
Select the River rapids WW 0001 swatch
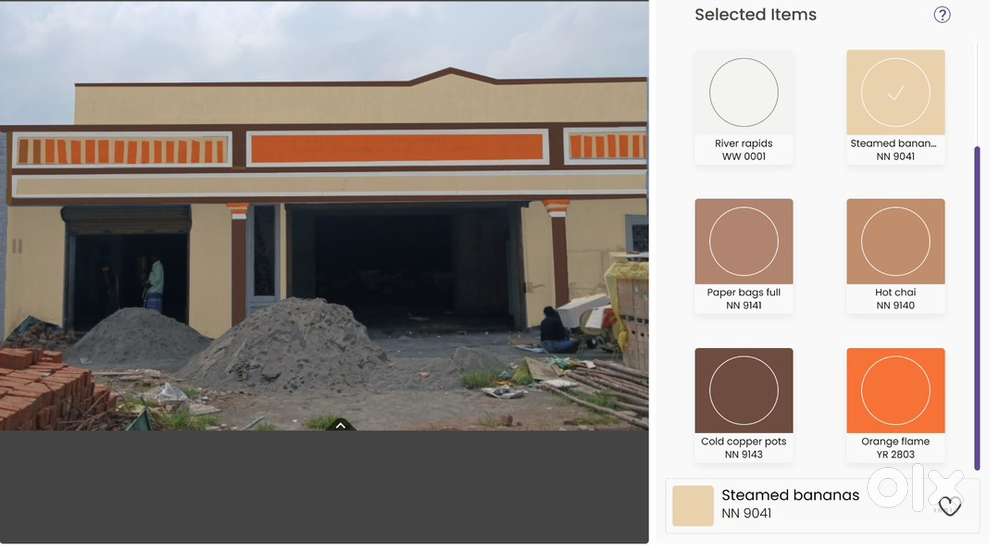point(744,107)
